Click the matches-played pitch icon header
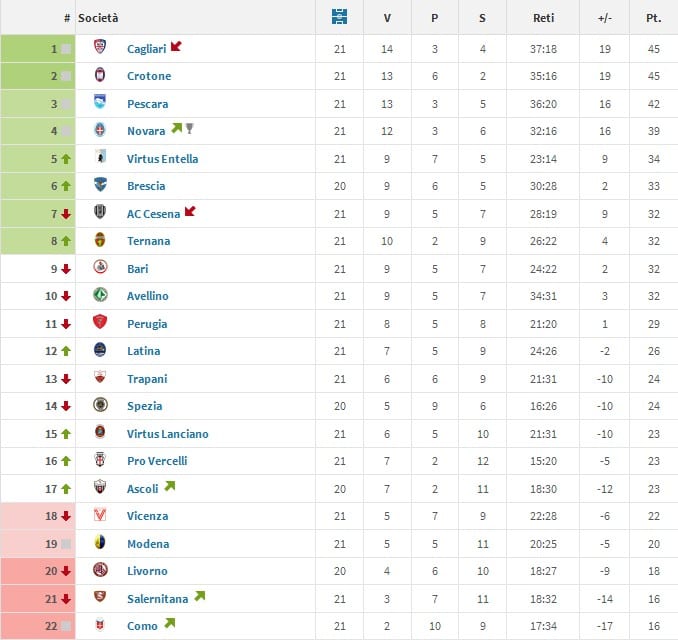Image resolution: width=678 pixels, height=640 pixels. (339, 17)
